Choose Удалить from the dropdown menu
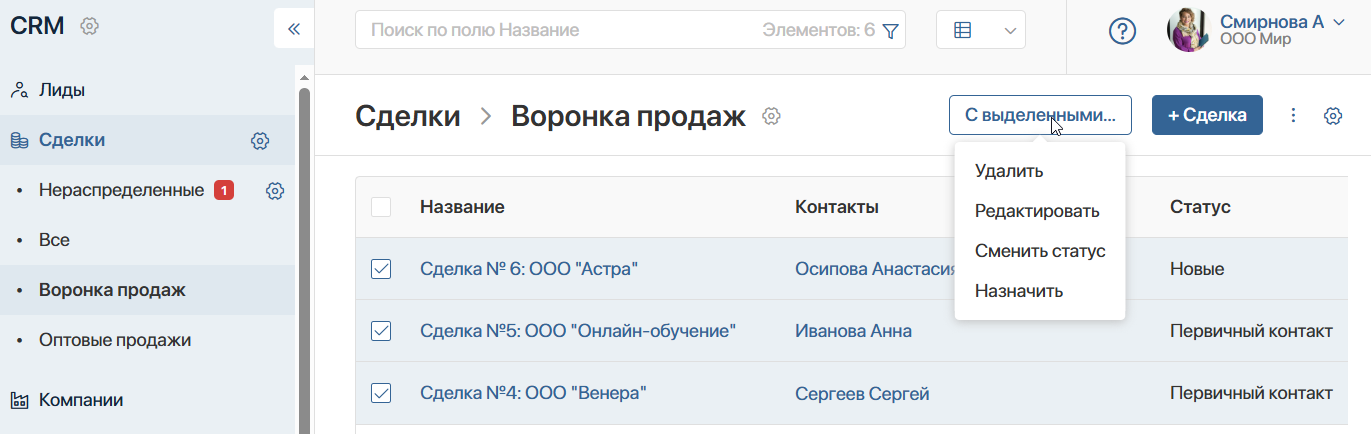 point(1009,171)
